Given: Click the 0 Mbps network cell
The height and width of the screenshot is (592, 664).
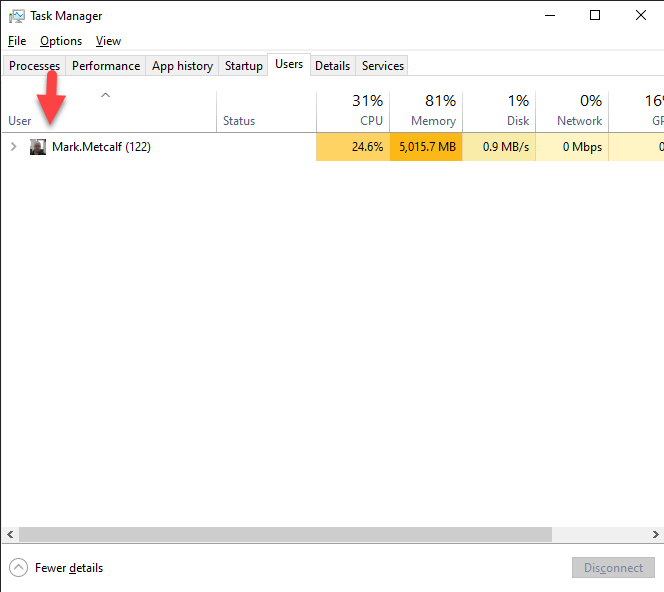Looking at the screenshot, I should (572, 147).
